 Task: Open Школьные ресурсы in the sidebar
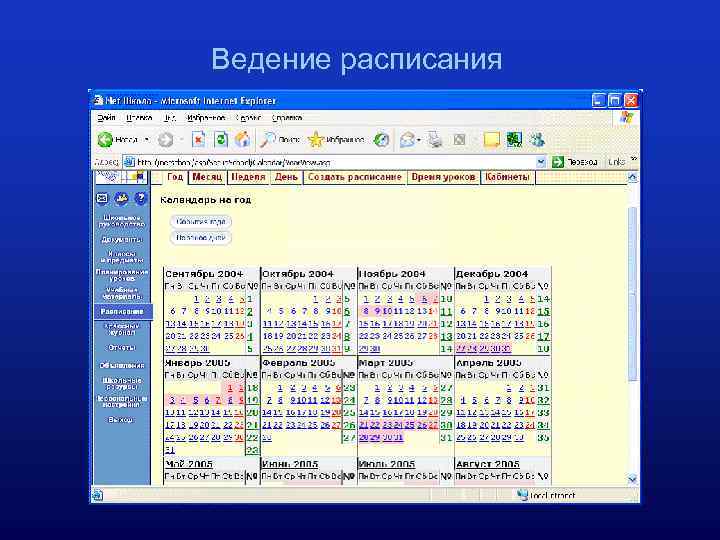[x=122, y=383]
